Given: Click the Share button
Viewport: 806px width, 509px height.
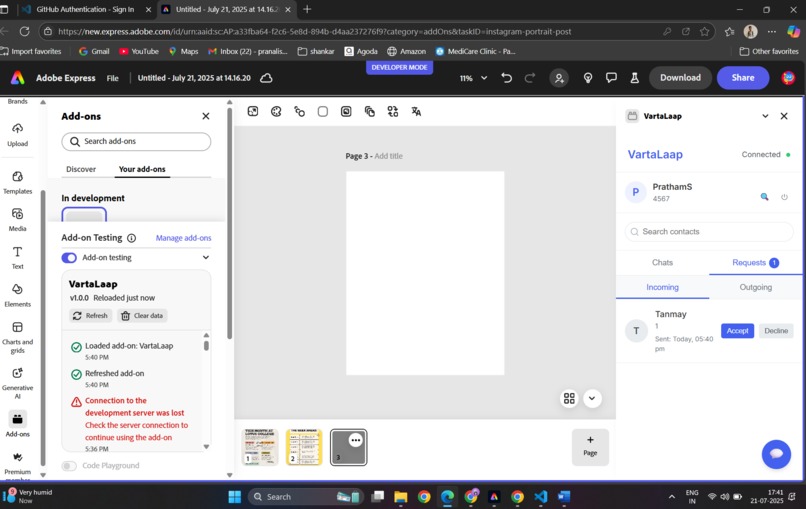Looking at the screenshot, I should coord(743,78).
